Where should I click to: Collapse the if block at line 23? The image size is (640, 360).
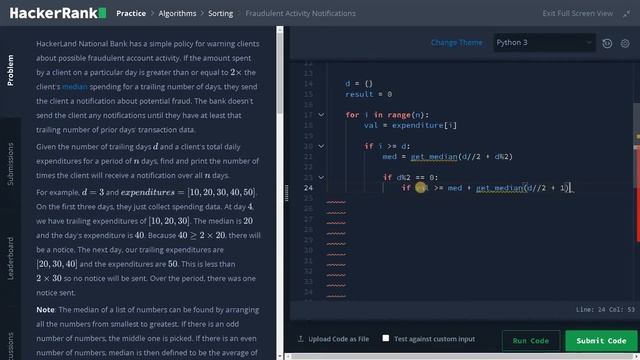click(321, 178)
